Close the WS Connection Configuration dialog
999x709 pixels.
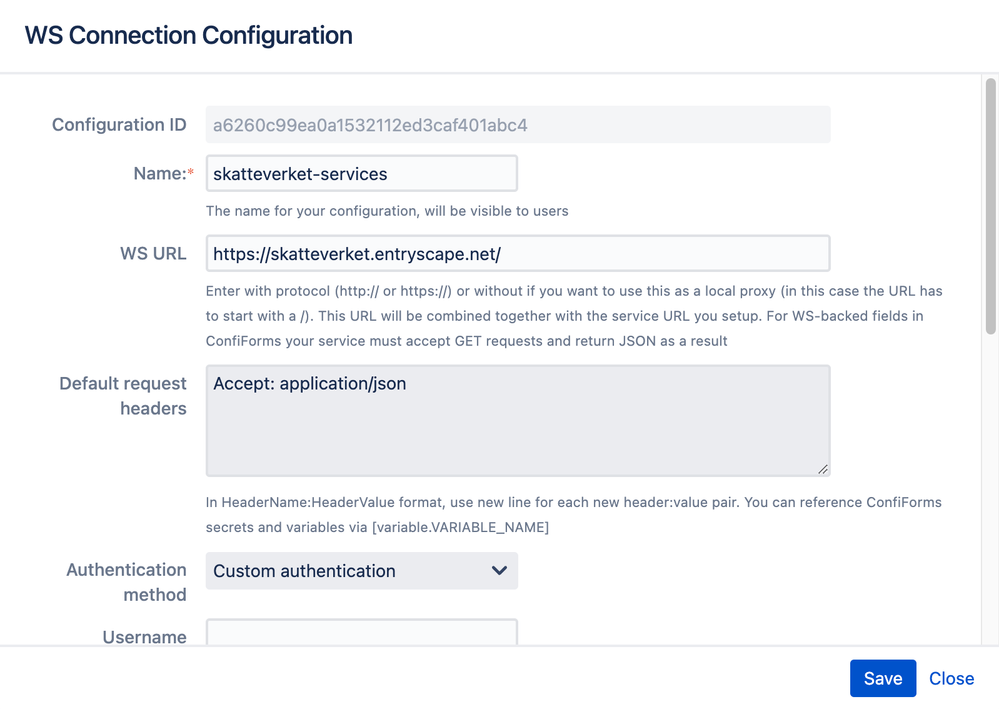951,678
